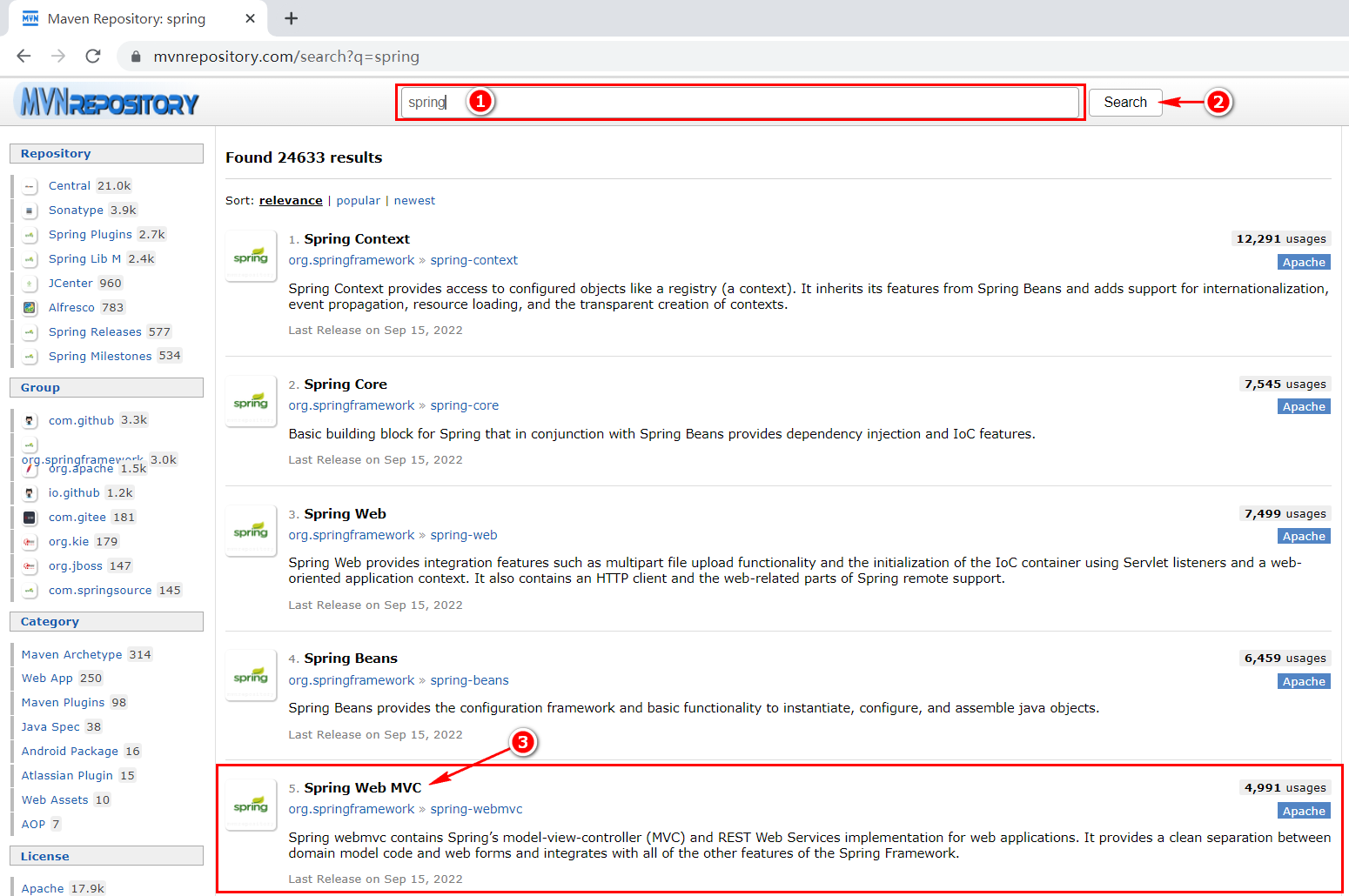The height and width of the screenshot is (896, 1349).
Task: Click the spring-context artifact link
Action: pos(474,260)
